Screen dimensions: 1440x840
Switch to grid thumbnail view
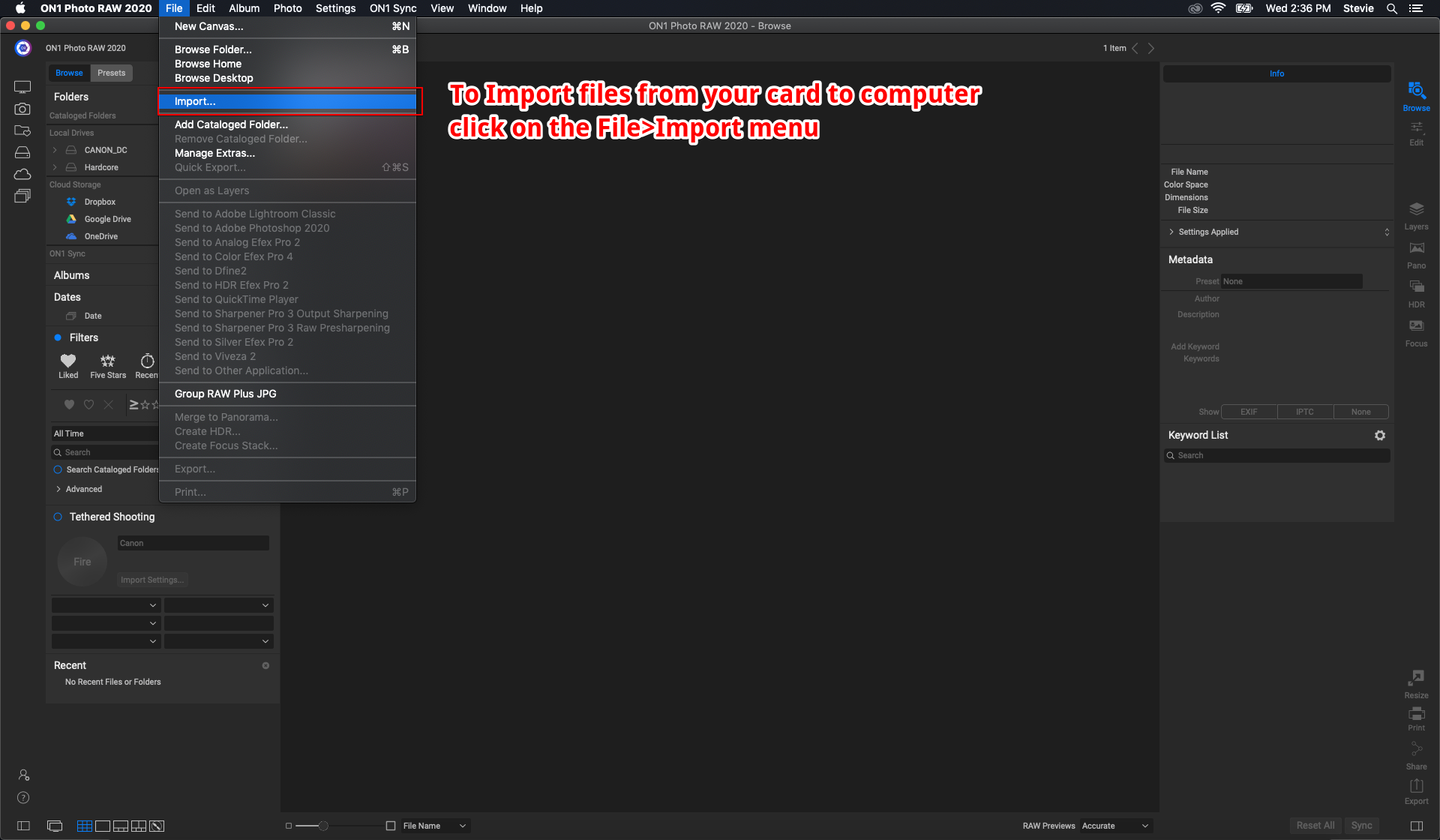pos(84,826)
